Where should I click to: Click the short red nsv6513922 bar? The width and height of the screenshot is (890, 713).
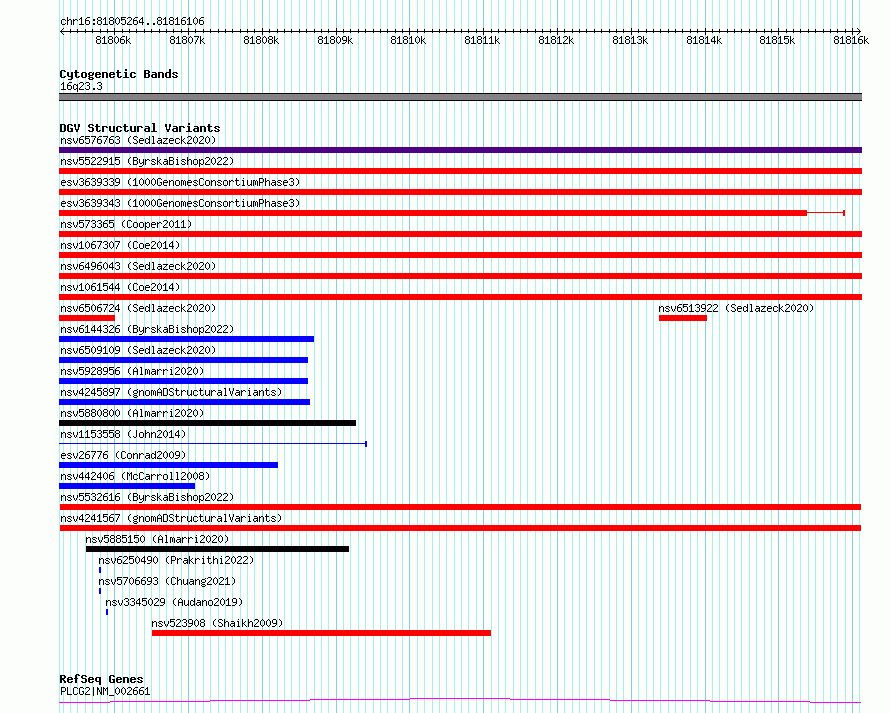[x=683, y=318]
